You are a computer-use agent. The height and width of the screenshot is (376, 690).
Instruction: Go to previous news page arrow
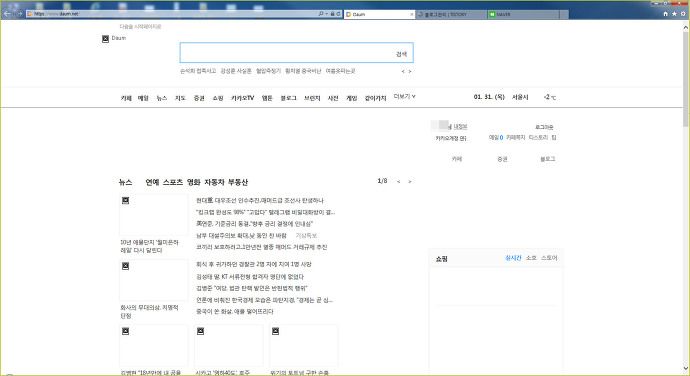click(399, 181)
